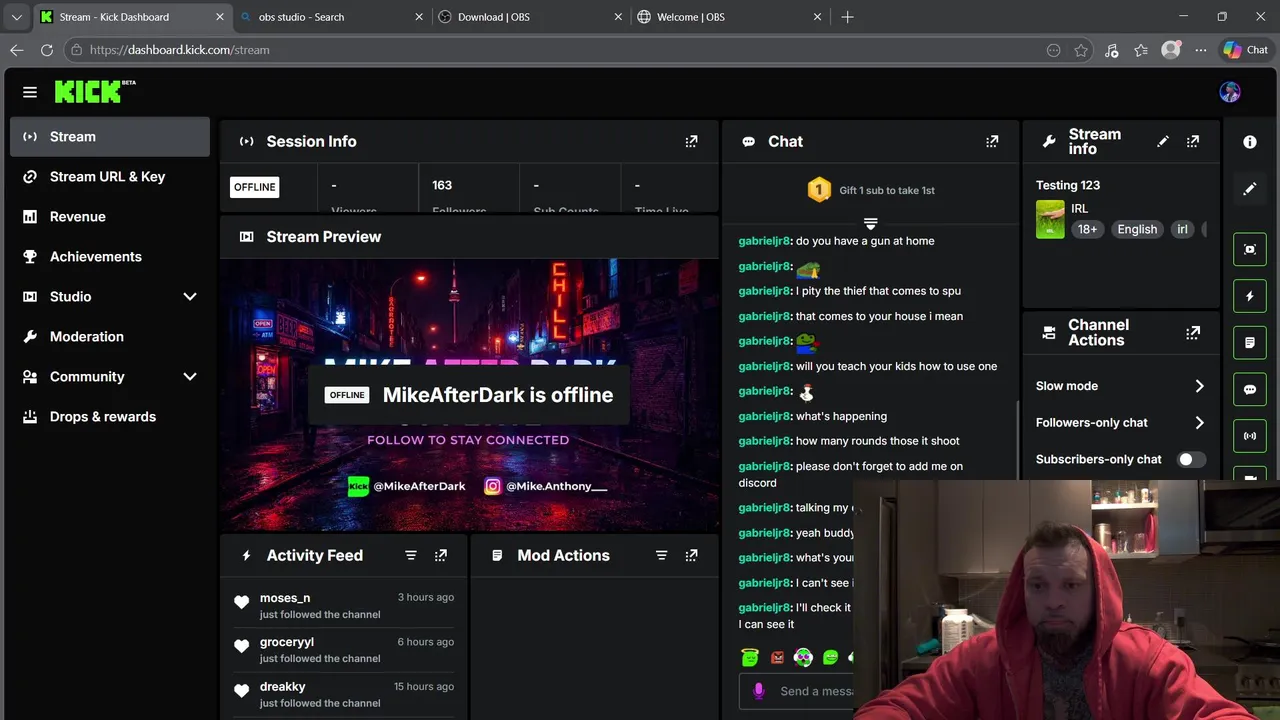Pop out the Session Info panel
The image size is (1280, 720).
(x=691, y=141)
